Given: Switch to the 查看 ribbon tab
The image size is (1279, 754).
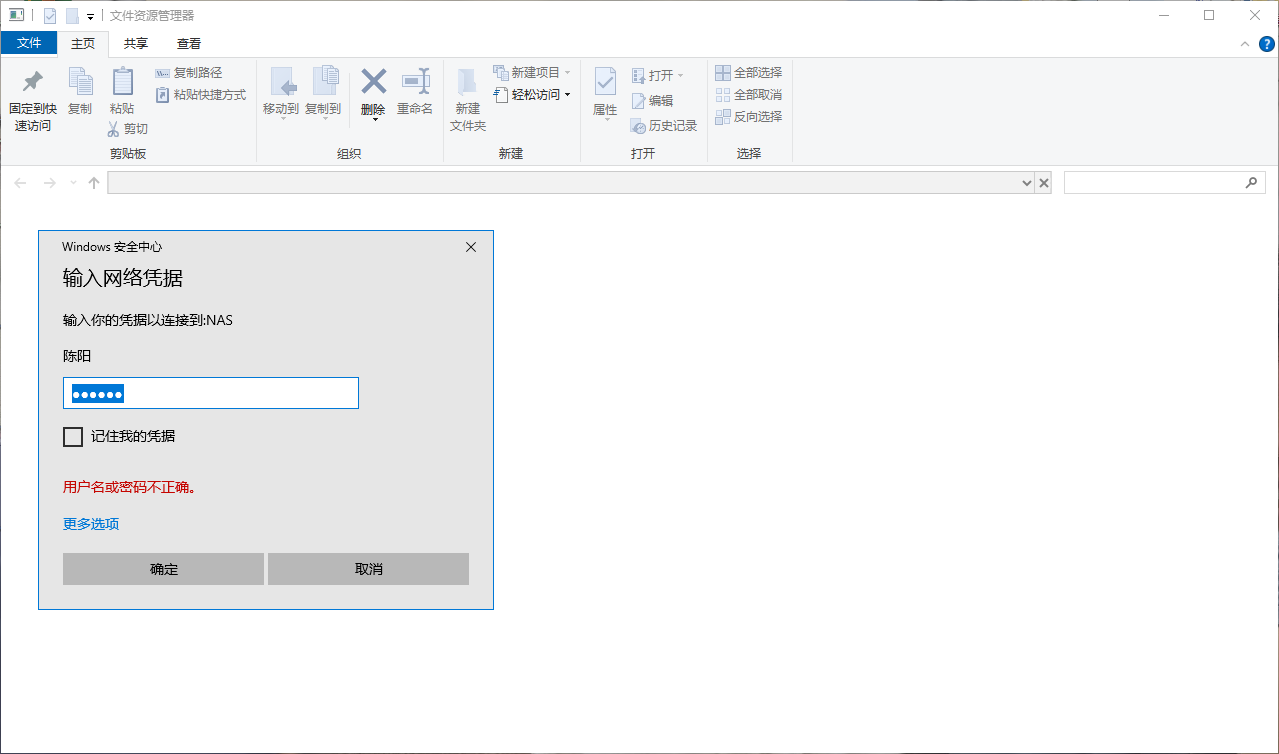Looking at the screenshot, I should click(x=189, y=43).
